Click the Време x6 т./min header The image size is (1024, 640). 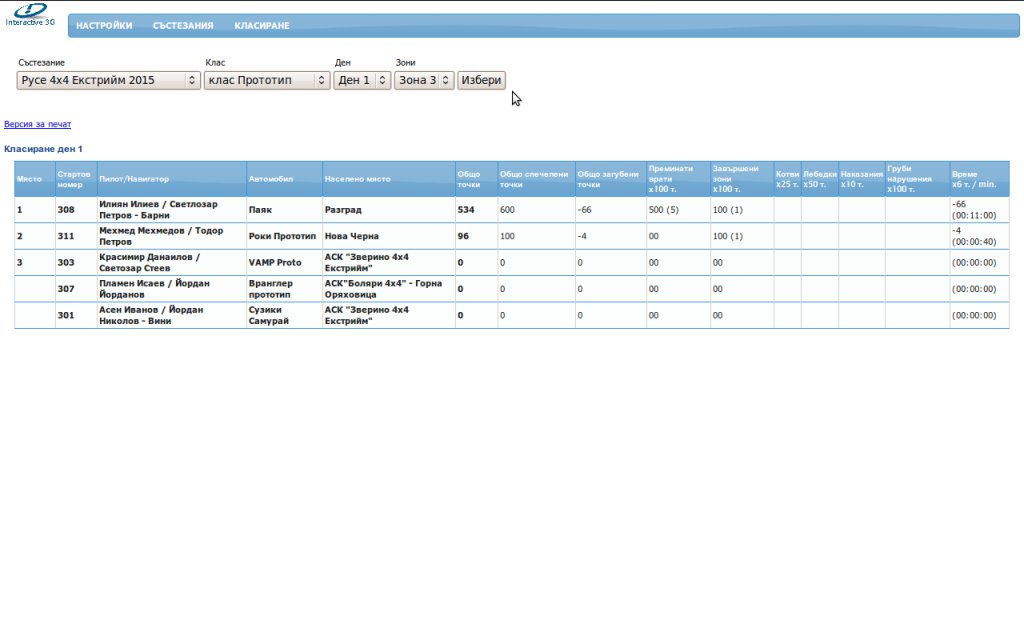979,179
